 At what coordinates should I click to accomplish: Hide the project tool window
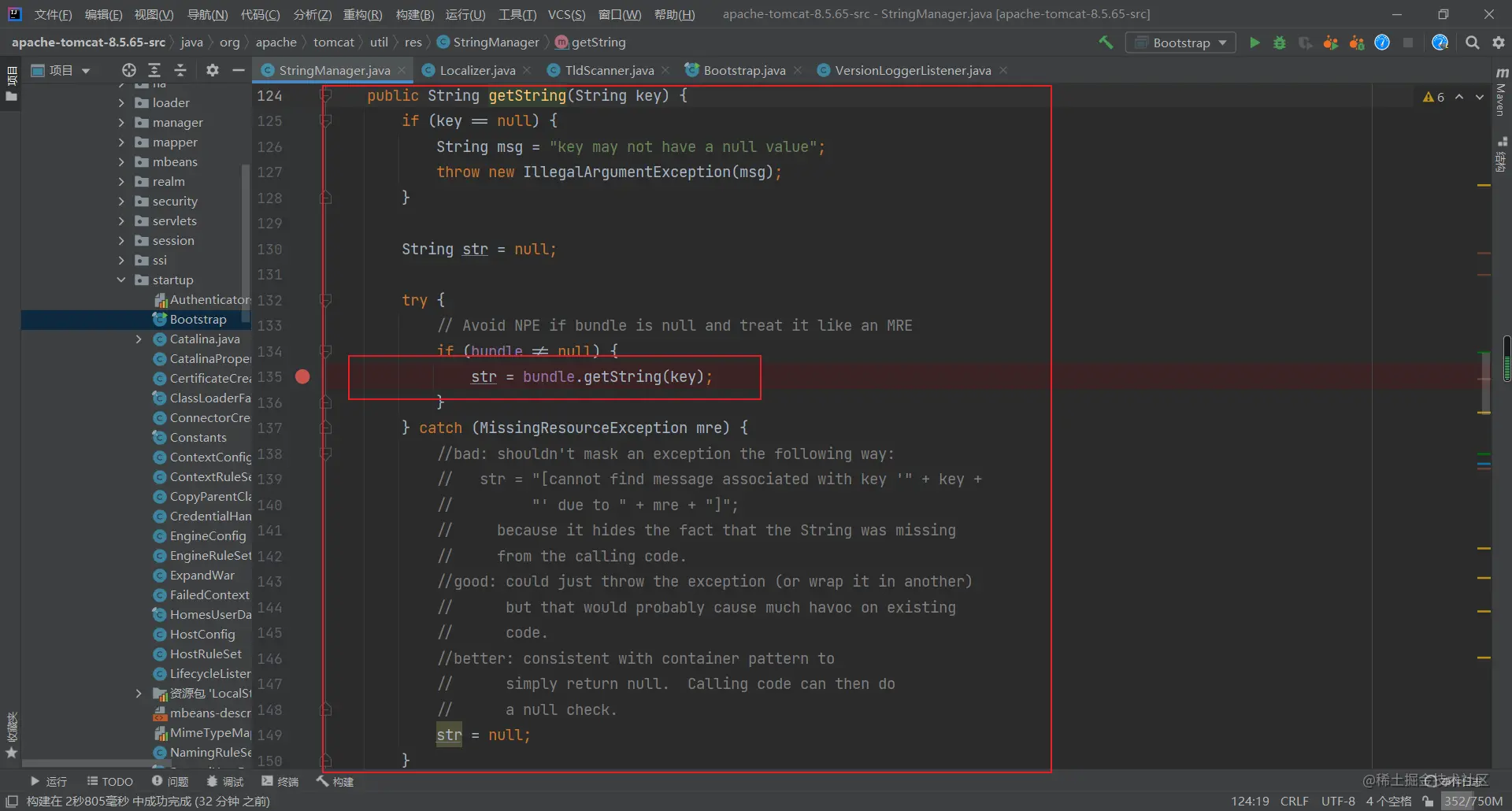pyautogui.click(x=238, y=70)
